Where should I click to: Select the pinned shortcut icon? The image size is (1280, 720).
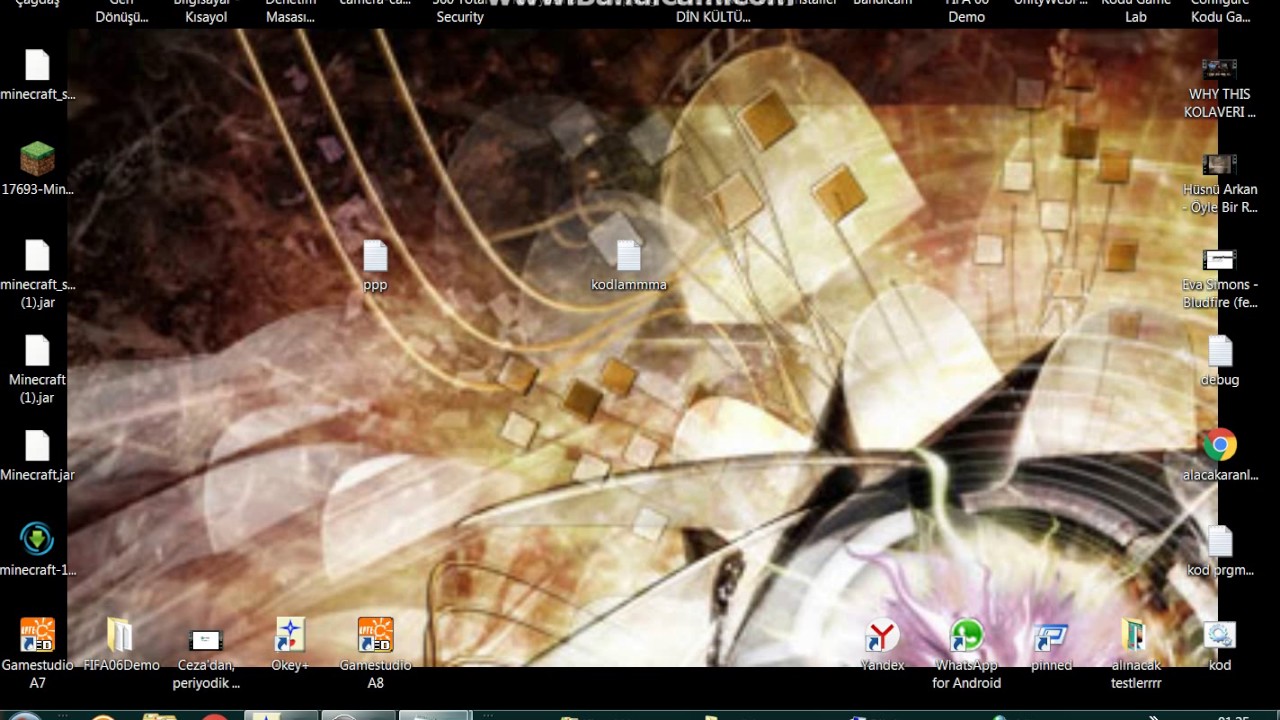pyautogui.click(x=1051, y=636)
